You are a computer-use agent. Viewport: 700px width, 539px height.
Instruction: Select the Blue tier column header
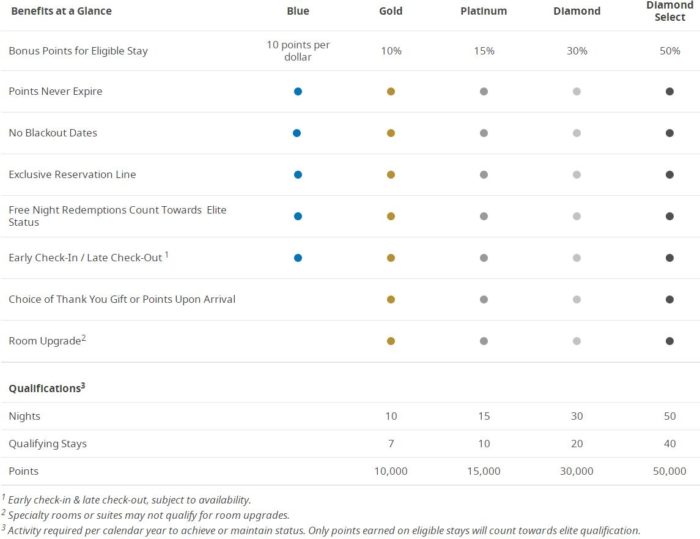tap(298, 11)
